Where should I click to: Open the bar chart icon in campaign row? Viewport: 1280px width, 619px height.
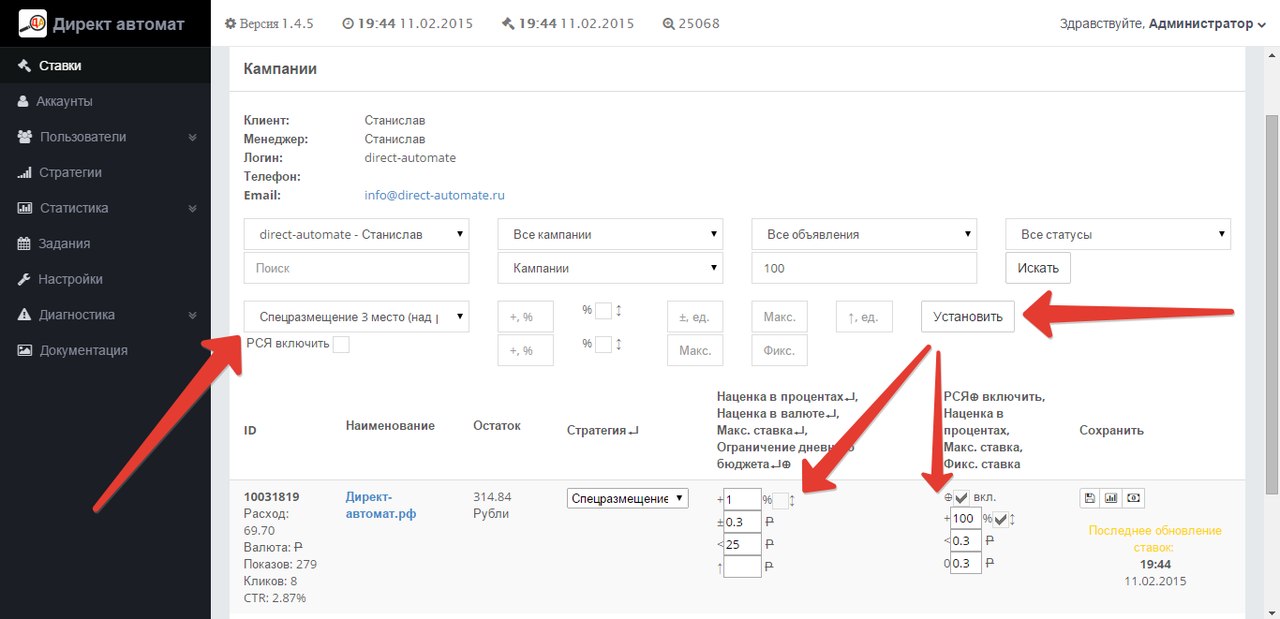click(1111, 497)
